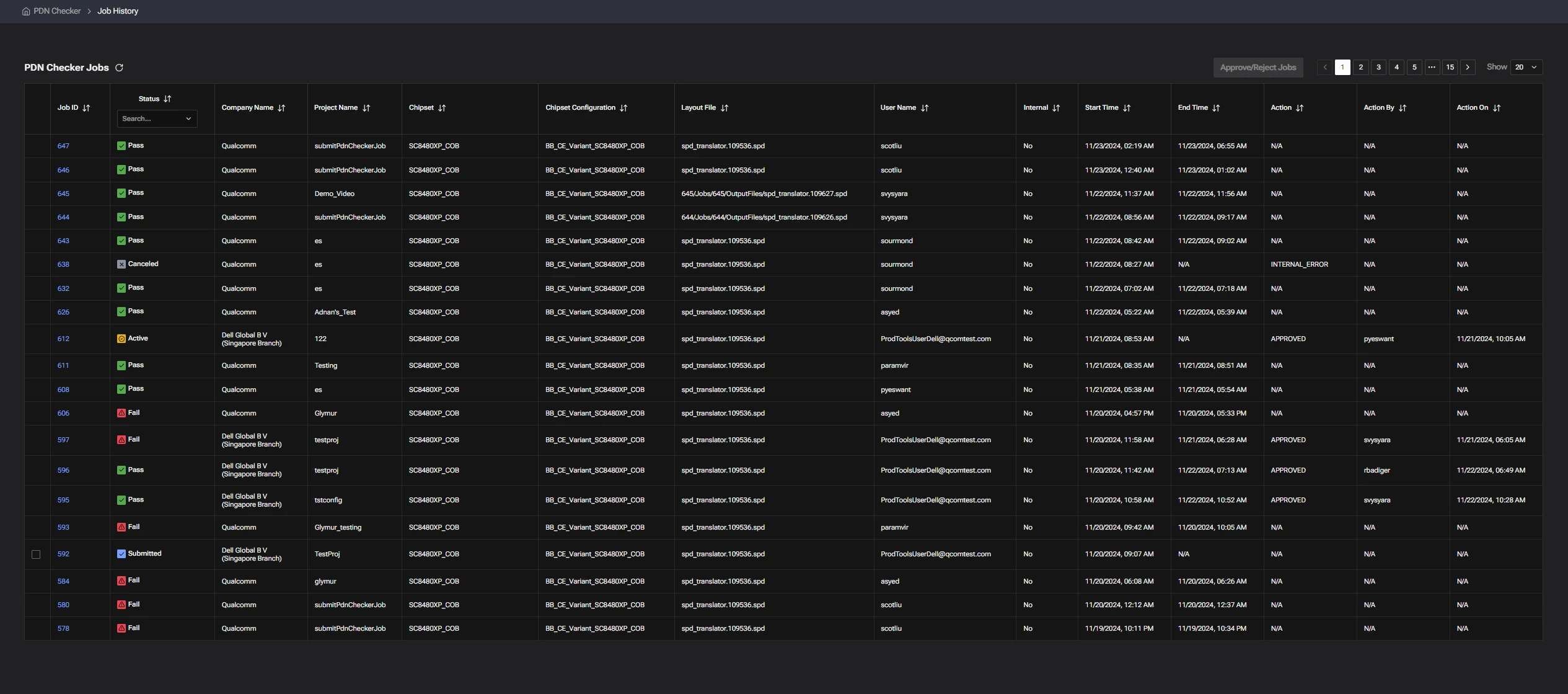
Task: Go to page 4
Action: pos(1396,67)
